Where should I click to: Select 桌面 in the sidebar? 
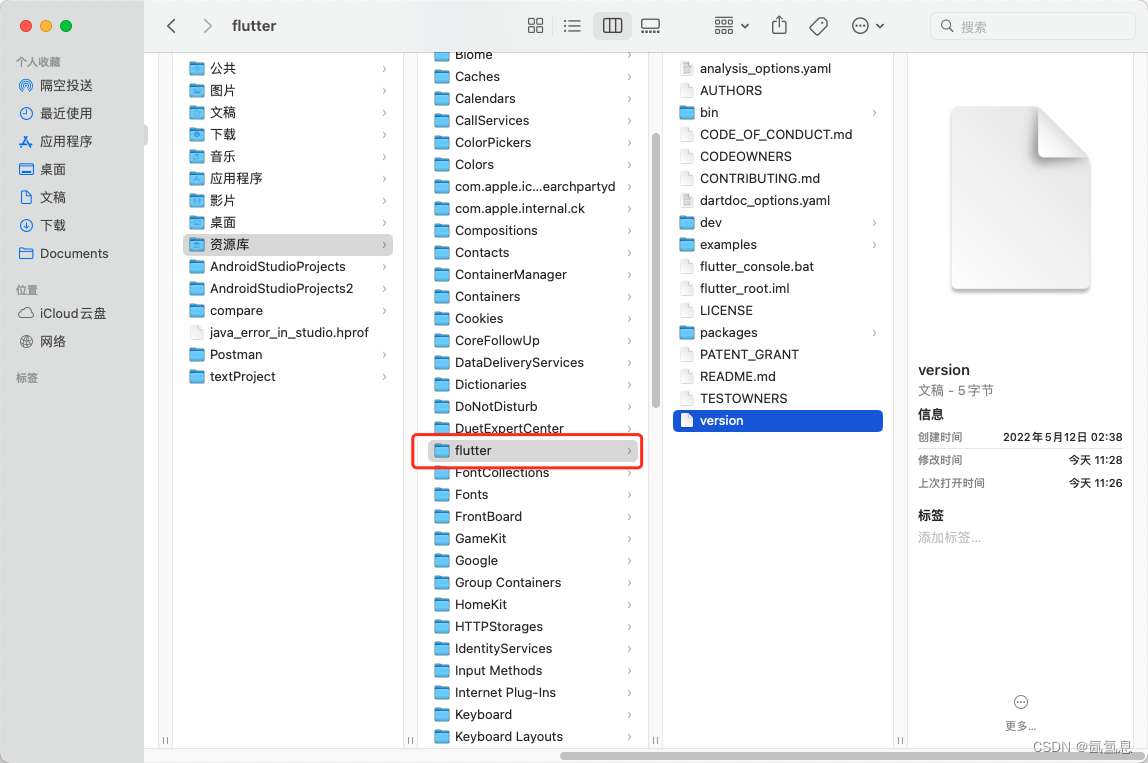53,169
